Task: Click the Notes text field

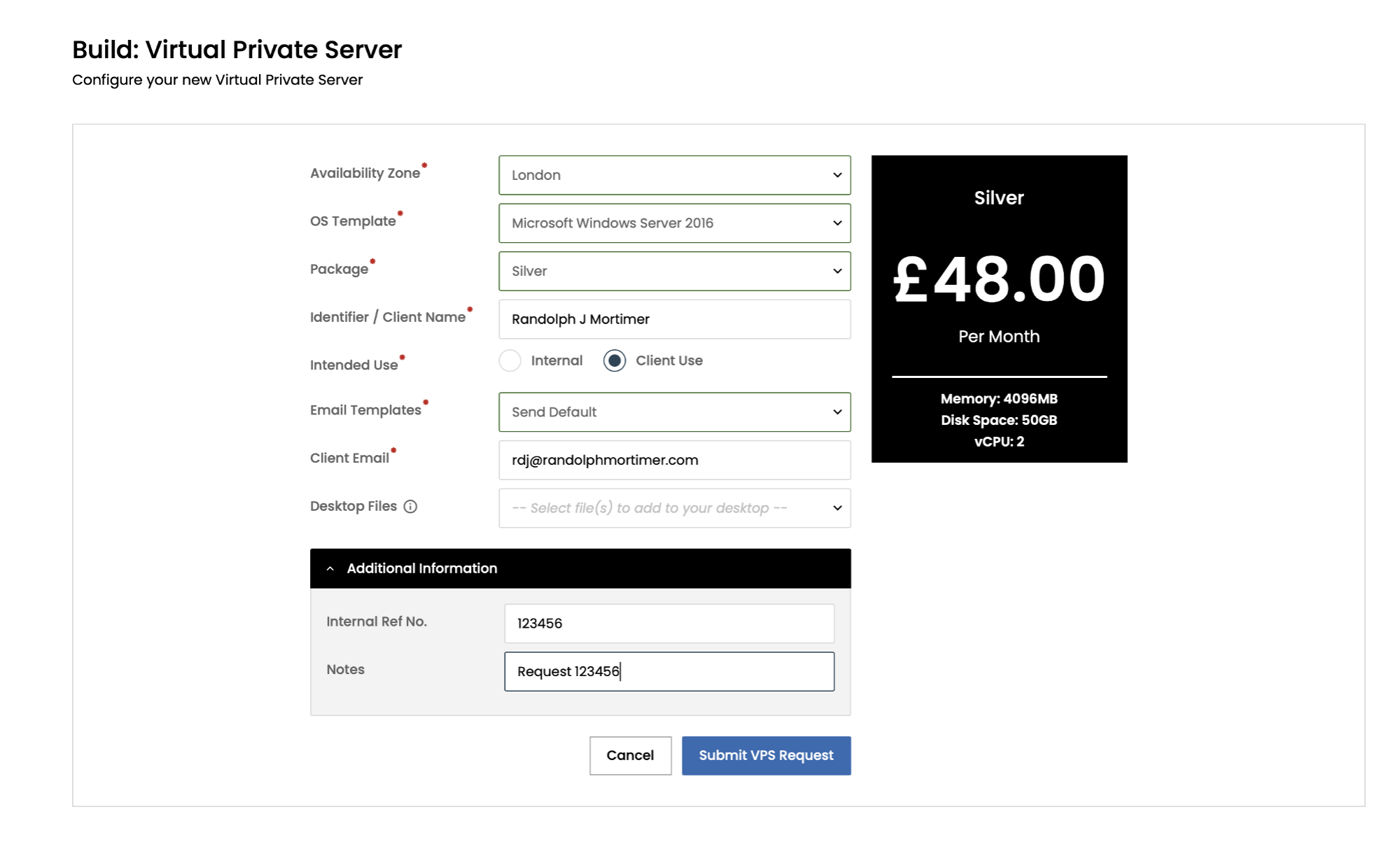Action: (668, 672)
